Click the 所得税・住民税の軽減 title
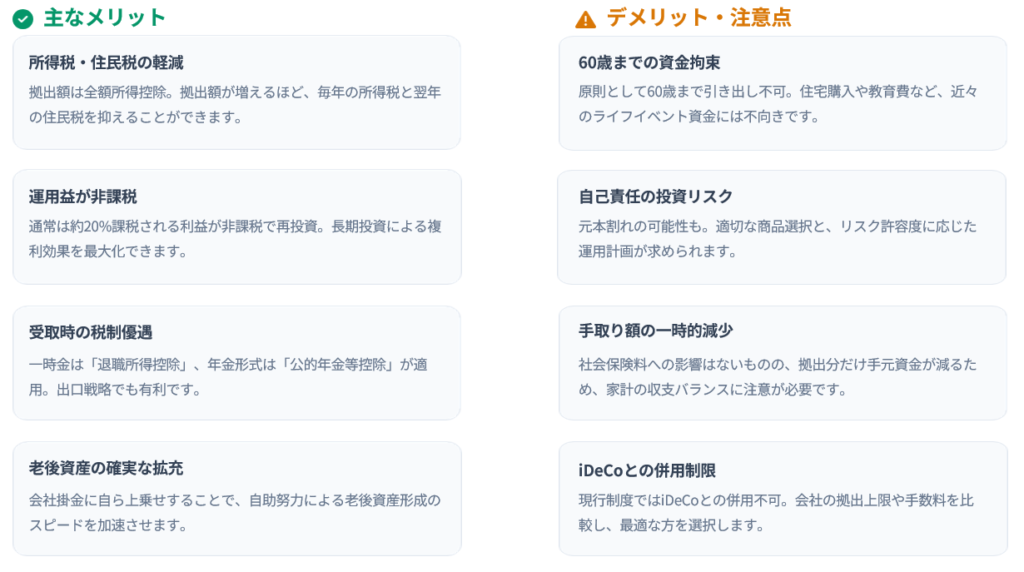 [x=106, y=62]
